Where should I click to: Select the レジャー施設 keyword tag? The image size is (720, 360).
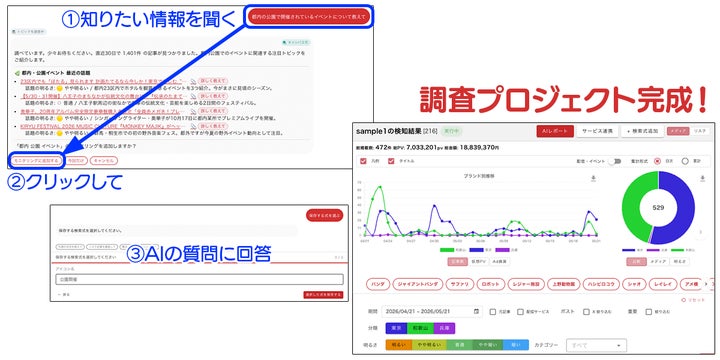pos(526,284)
